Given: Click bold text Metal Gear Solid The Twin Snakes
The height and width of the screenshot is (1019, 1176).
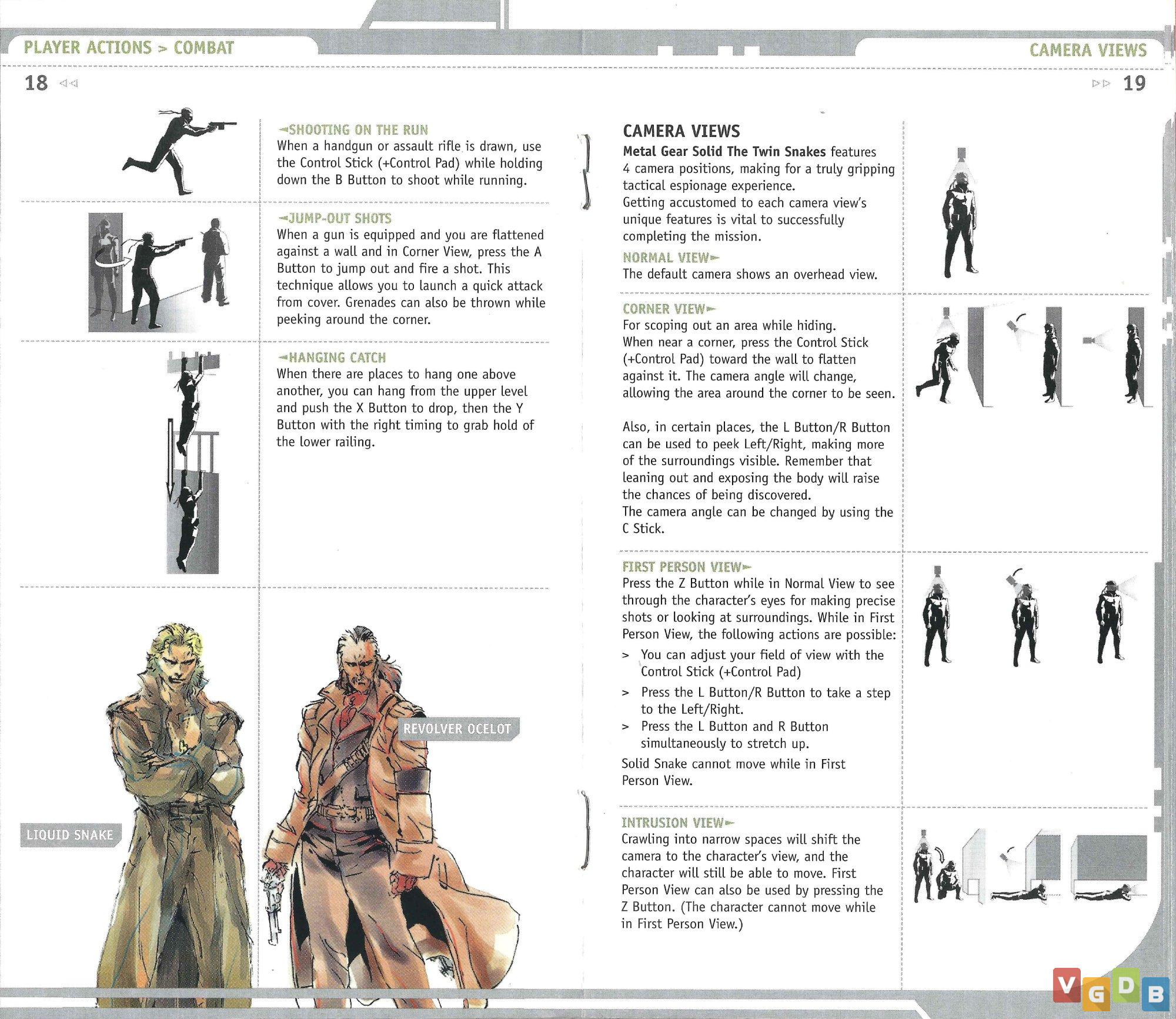Looking at the screenshot, I should (x=724, y=152).
